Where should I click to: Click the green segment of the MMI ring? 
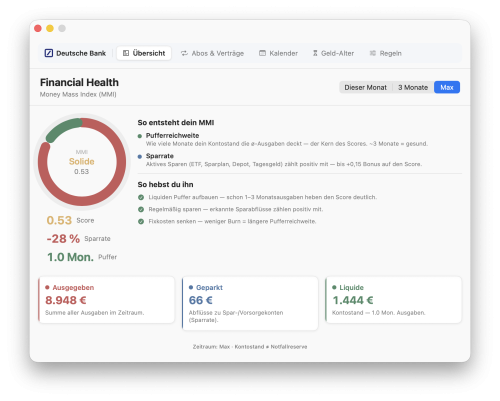click(62, 129)
